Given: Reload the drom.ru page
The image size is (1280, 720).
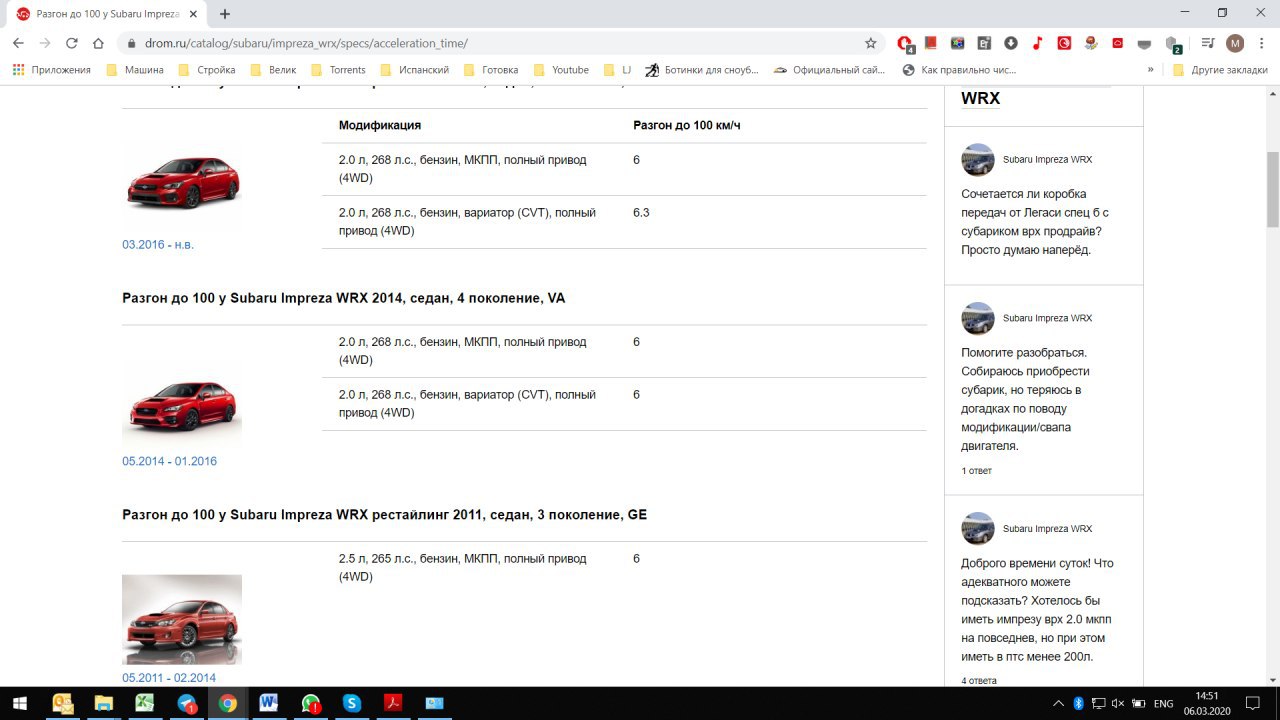Looking at the screenshot, I should (x=71, y=43).
